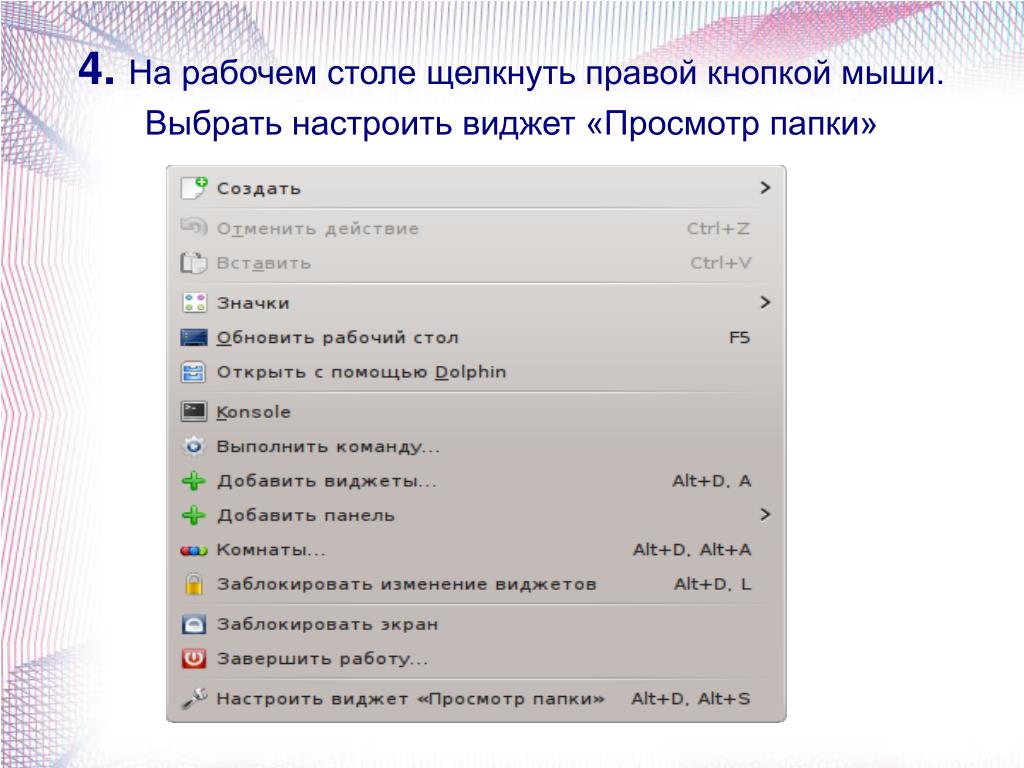Image resolution: width=1024 pixels, height=768 pixels.
Task: Click the wrench icon beside Настроить виджет
Action: pyautogui.click(x=194, y=699)
